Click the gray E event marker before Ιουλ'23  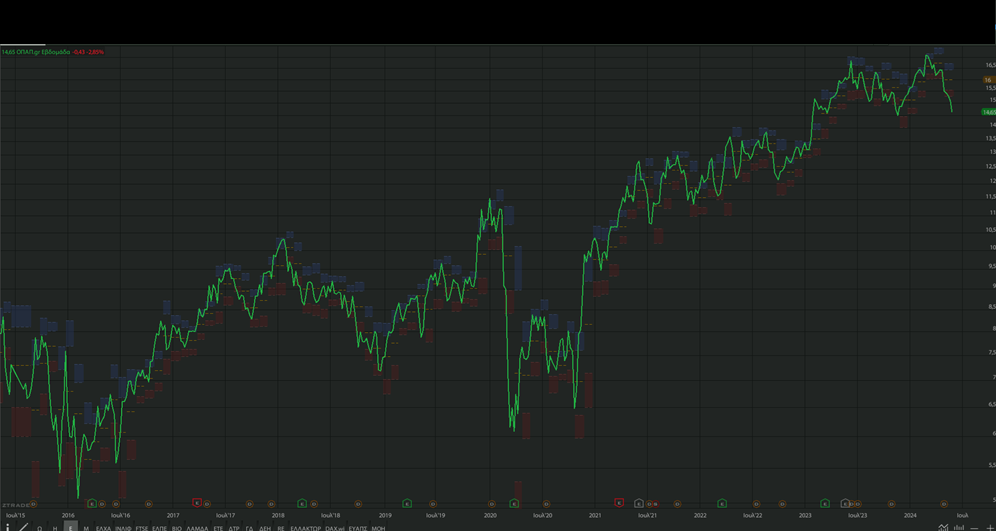[x=845, y=503]
